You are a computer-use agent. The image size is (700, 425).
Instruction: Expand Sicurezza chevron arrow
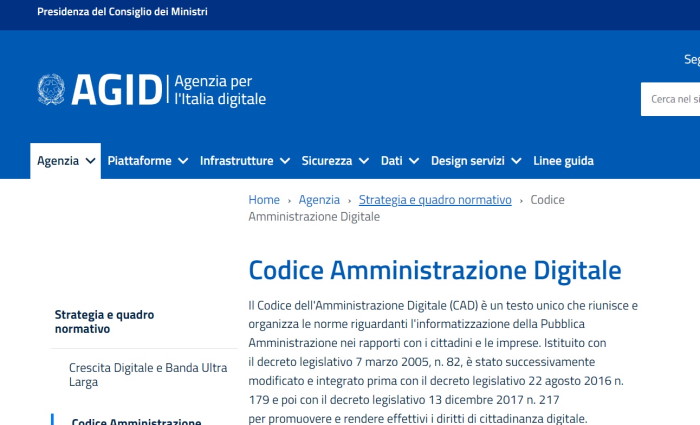pos(364,161)
